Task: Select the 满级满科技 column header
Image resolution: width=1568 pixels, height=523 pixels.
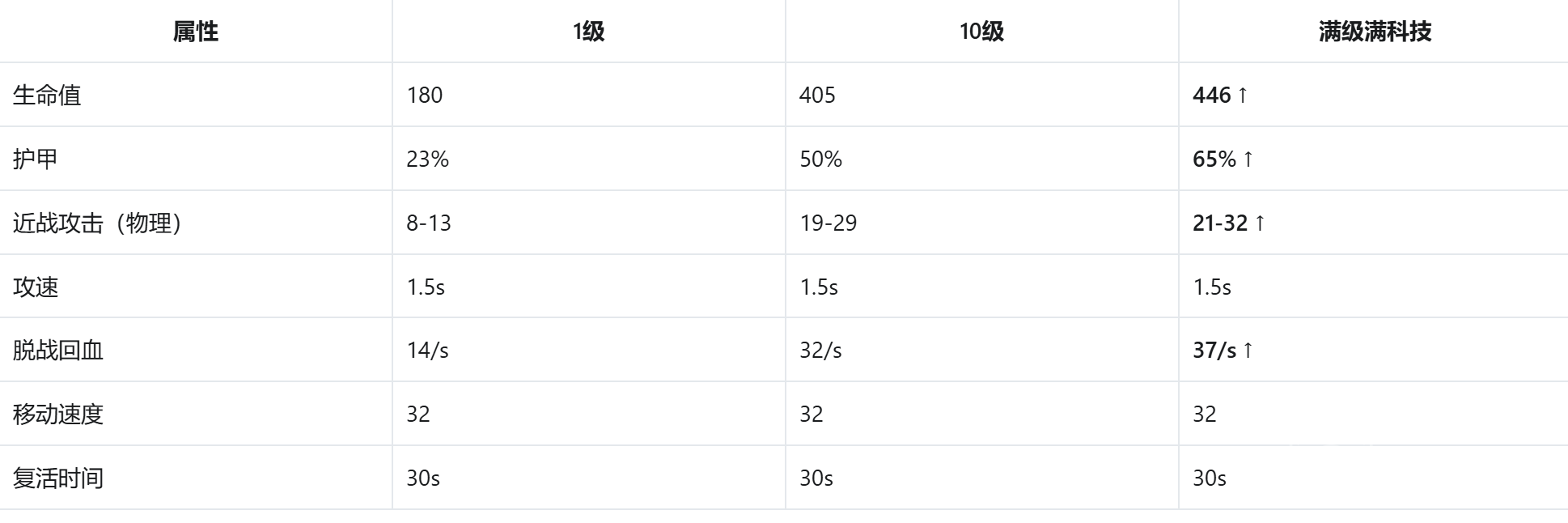Action: 1375,32
